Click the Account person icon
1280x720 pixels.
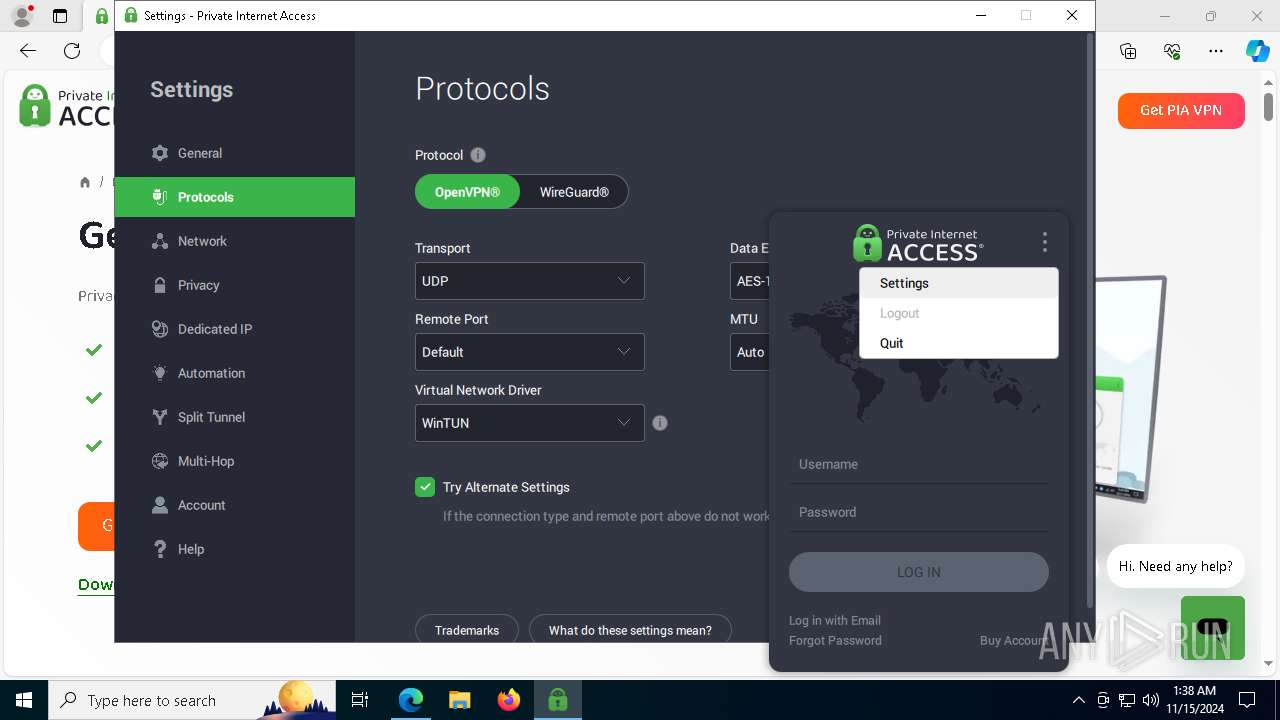tap(160, 505)
